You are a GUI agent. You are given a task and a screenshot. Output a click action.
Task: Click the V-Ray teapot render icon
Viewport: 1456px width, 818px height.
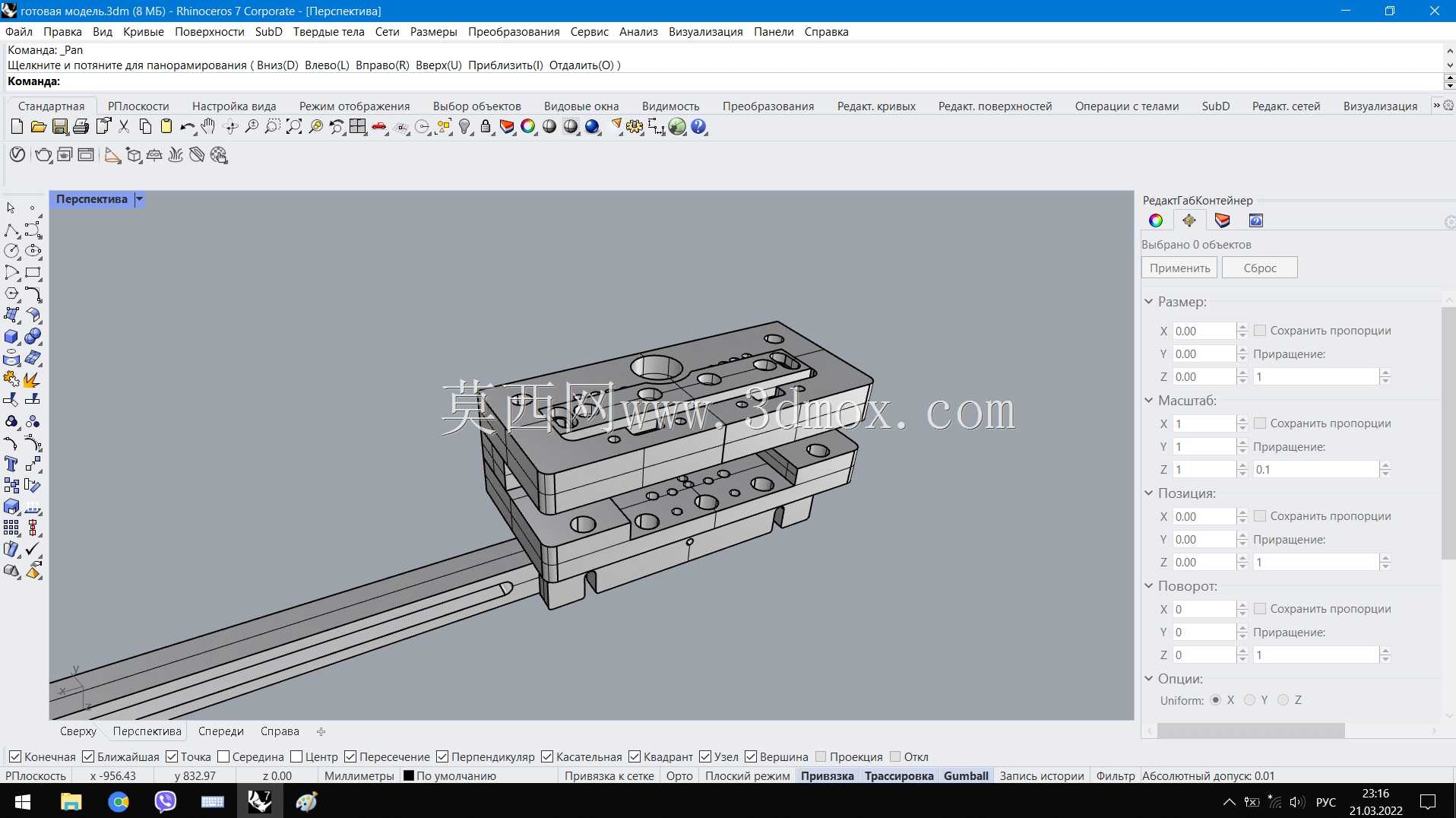[43, 155]
